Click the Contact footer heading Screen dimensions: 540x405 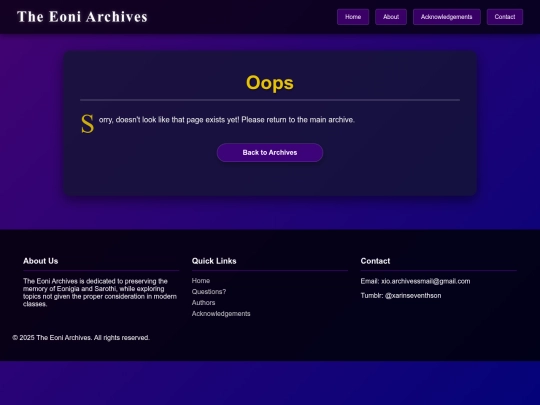click(x=375, y=261)
